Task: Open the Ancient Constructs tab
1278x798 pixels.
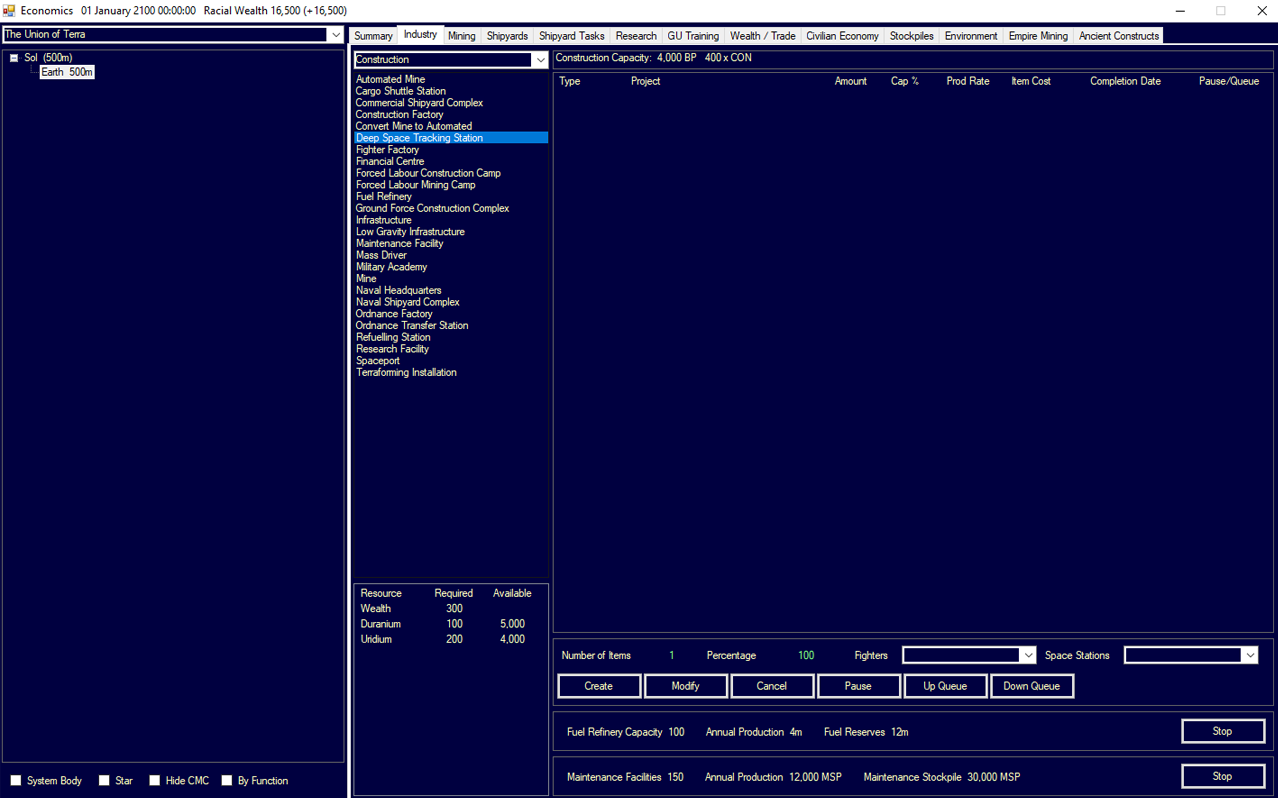Action: 1119,36
